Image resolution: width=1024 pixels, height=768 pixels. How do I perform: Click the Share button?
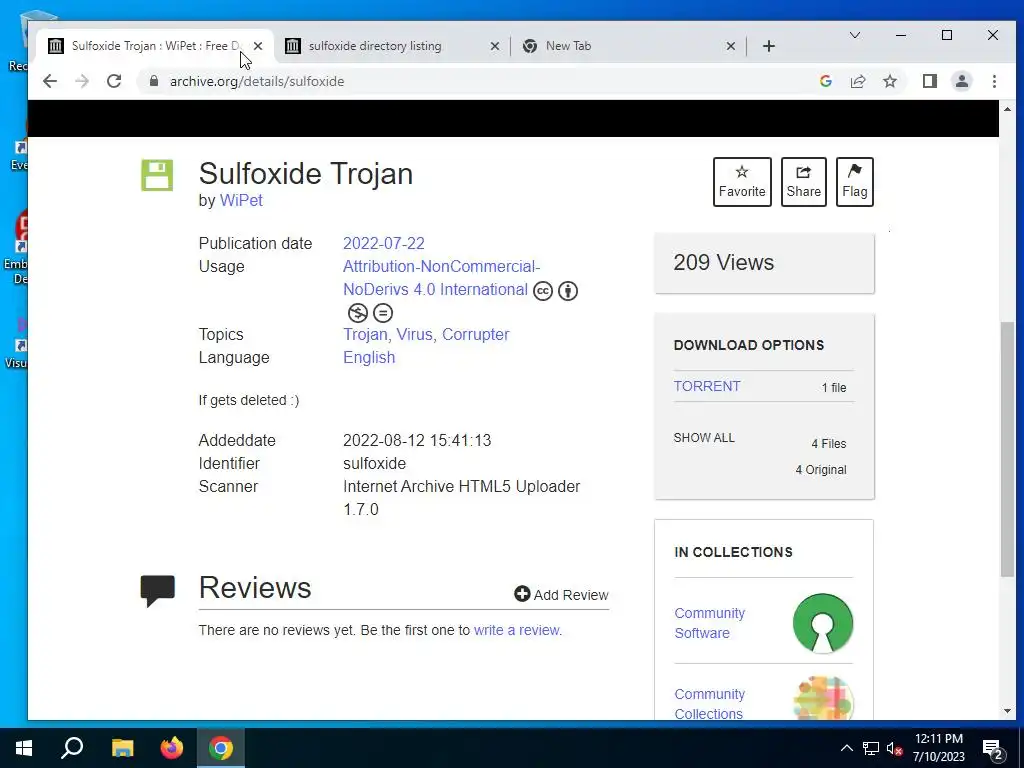pyautogui.click(x=803, y=182)
